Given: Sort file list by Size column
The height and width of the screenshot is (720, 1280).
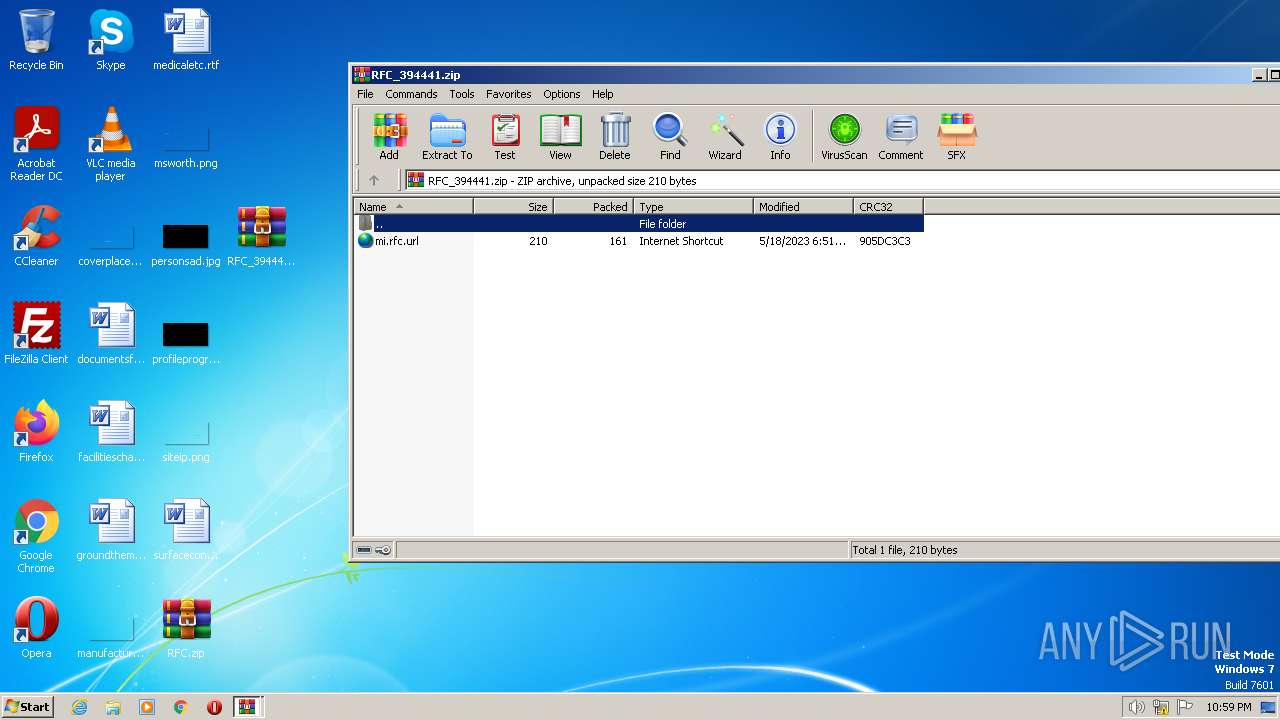Looking at the screenshot, I should (513, 207).
